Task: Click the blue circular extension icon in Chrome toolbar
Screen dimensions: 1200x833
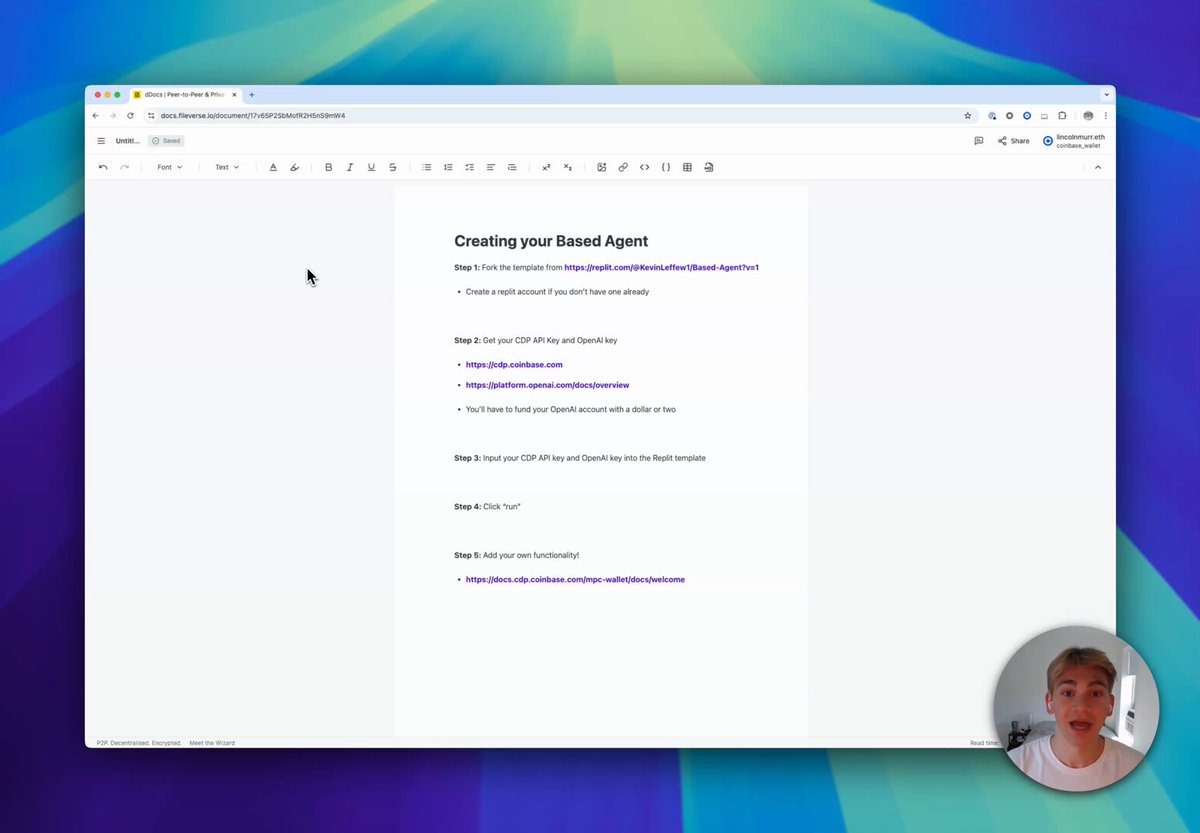Action: point(1027,116)
